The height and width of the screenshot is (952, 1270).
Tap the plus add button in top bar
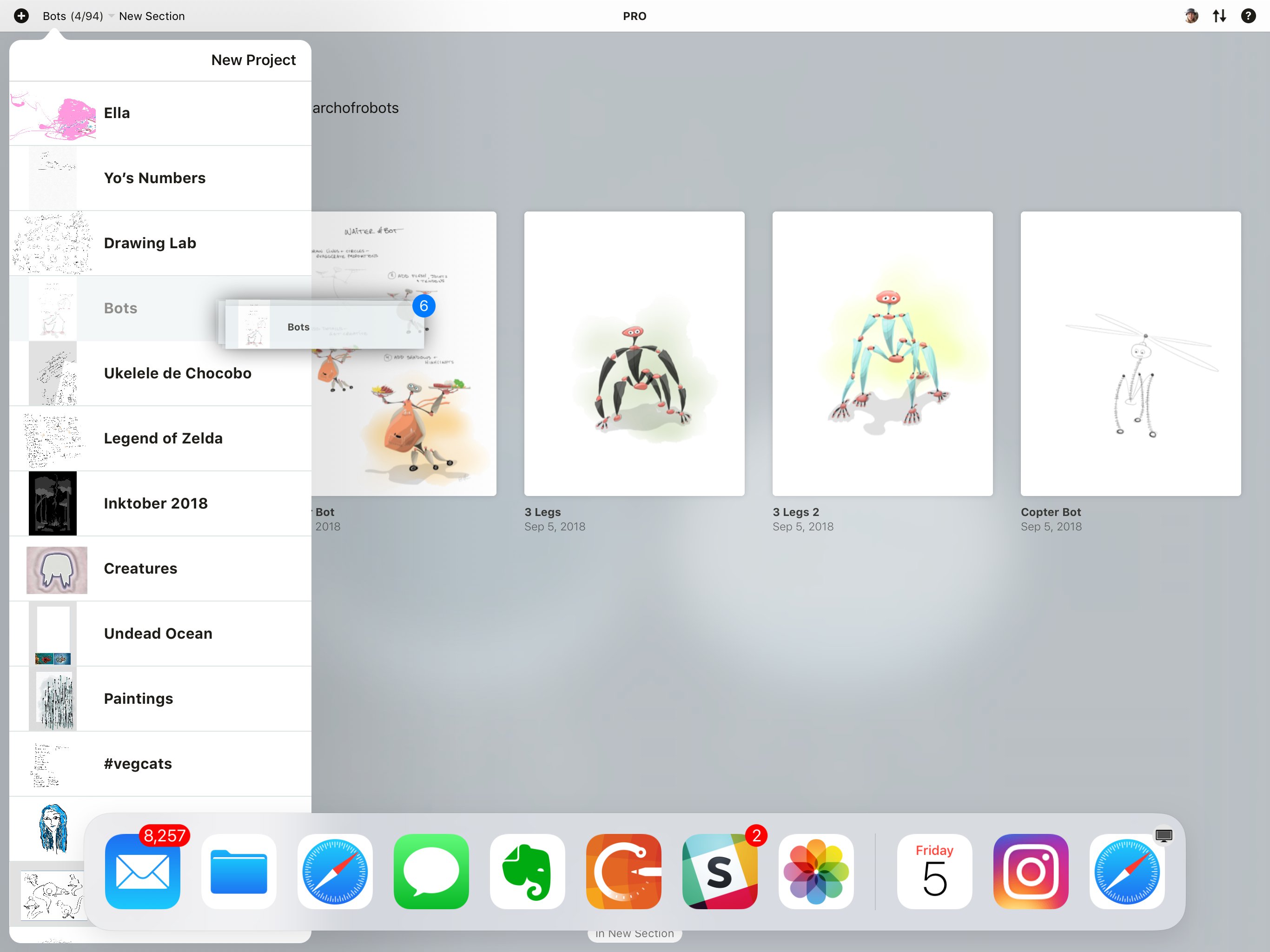(x=21, y=16)
